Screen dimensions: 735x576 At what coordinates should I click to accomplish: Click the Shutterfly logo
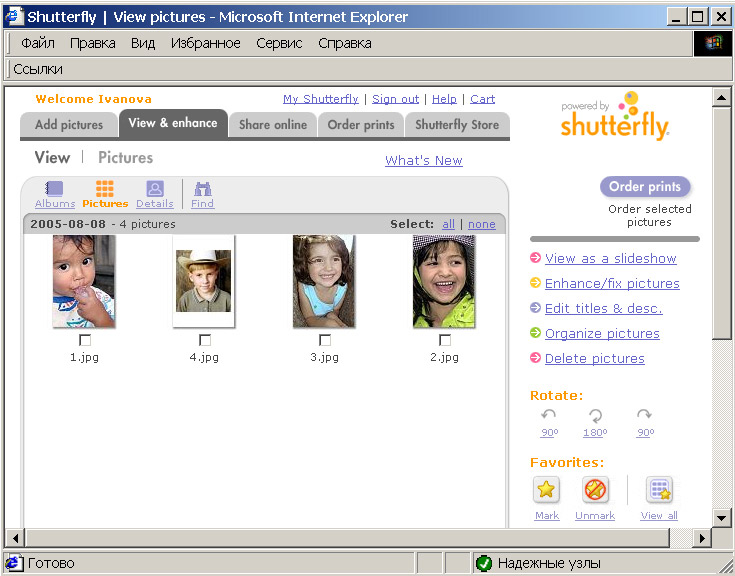615,116
